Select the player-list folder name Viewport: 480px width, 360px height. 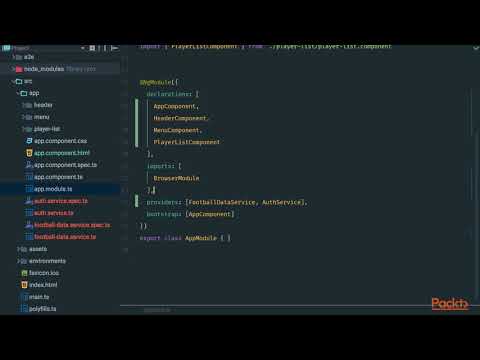click(x=47, y=129)
